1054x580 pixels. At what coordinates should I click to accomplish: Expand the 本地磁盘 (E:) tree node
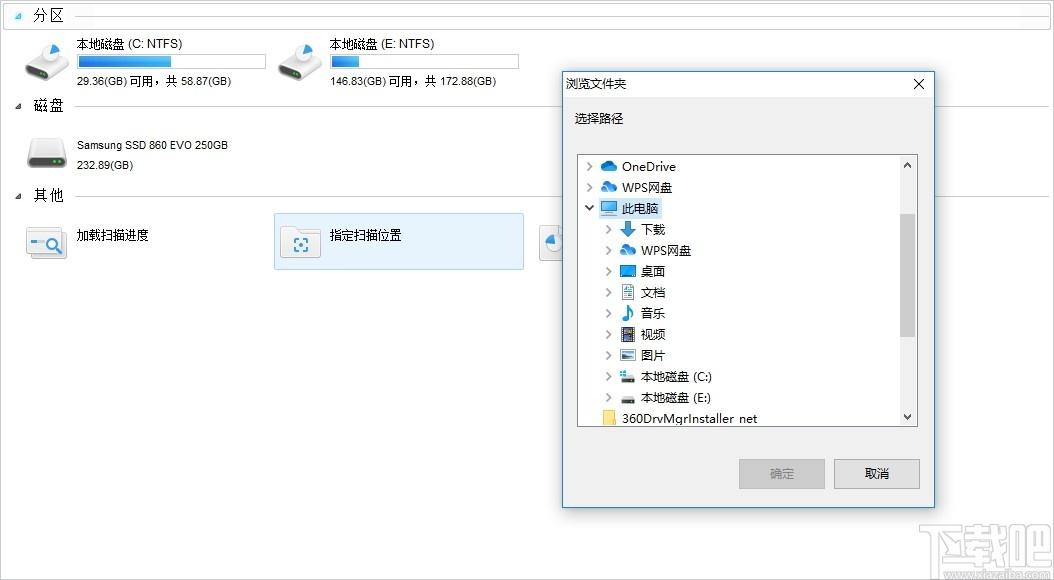[608, 397]
